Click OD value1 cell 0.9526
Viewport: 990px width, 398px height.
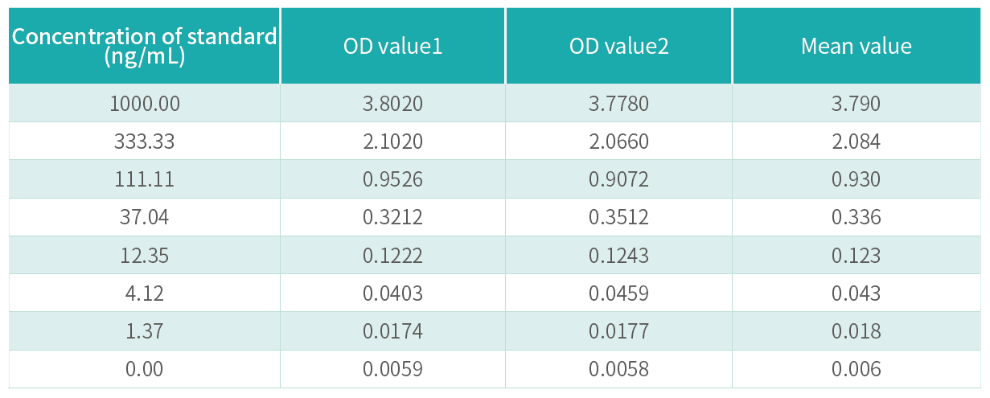pyautogui.click(x=393, y=179)
